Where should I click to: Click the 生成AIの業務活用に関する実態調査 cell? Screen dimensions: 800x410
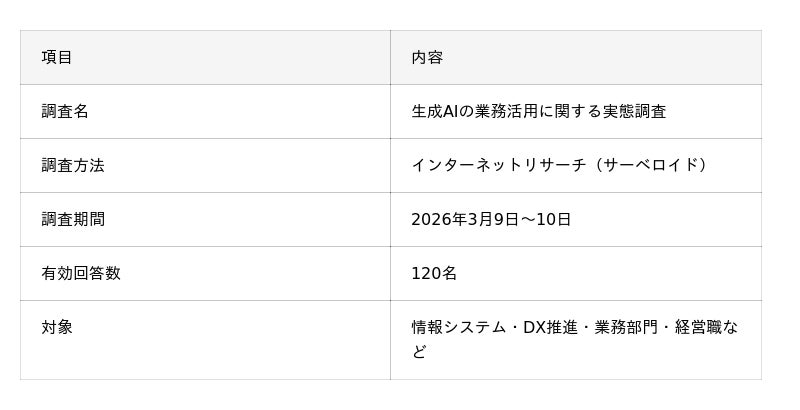click(538, 112)
